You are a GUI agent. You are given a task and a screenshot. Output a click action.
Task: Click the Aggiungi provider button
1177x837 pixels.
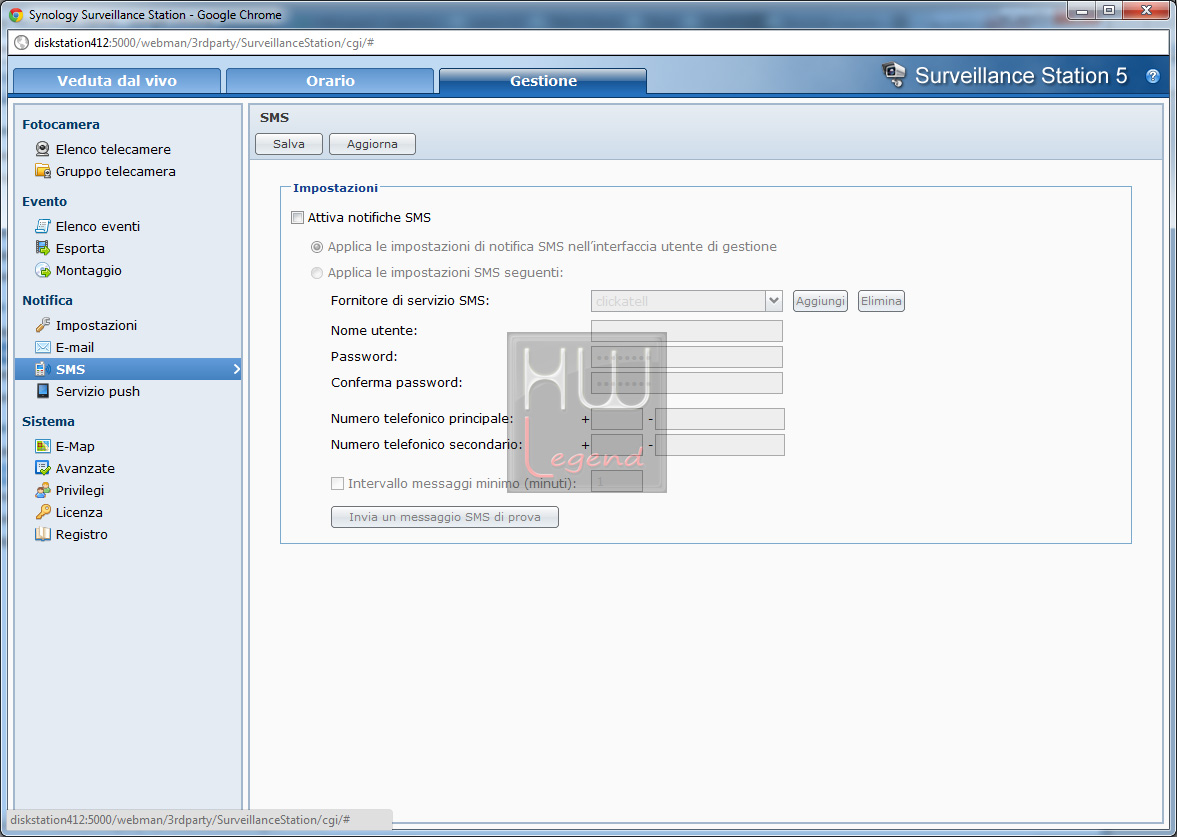click(820, 301)
